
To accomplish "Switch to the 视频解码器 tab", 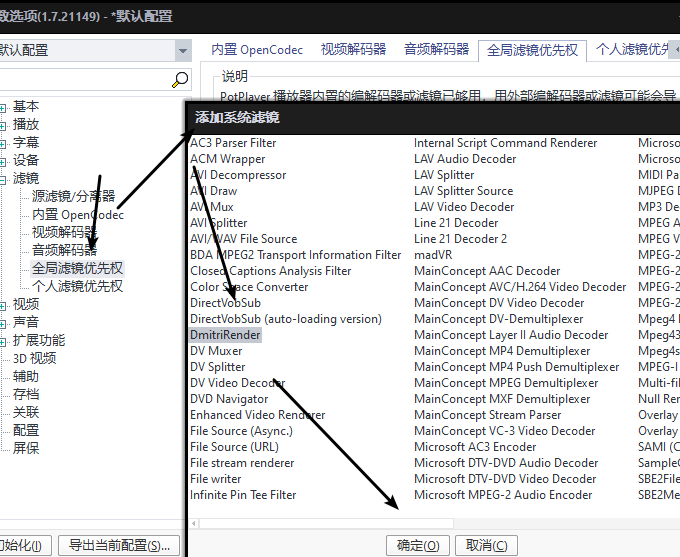I will 353,50.
